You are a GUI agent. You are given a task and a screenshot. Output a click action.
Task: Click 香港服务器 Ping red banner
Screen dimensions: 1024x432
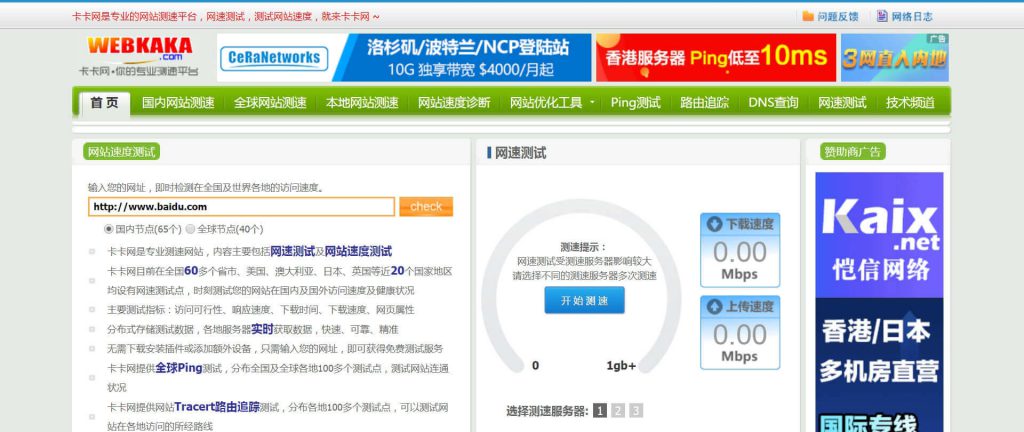716,57
